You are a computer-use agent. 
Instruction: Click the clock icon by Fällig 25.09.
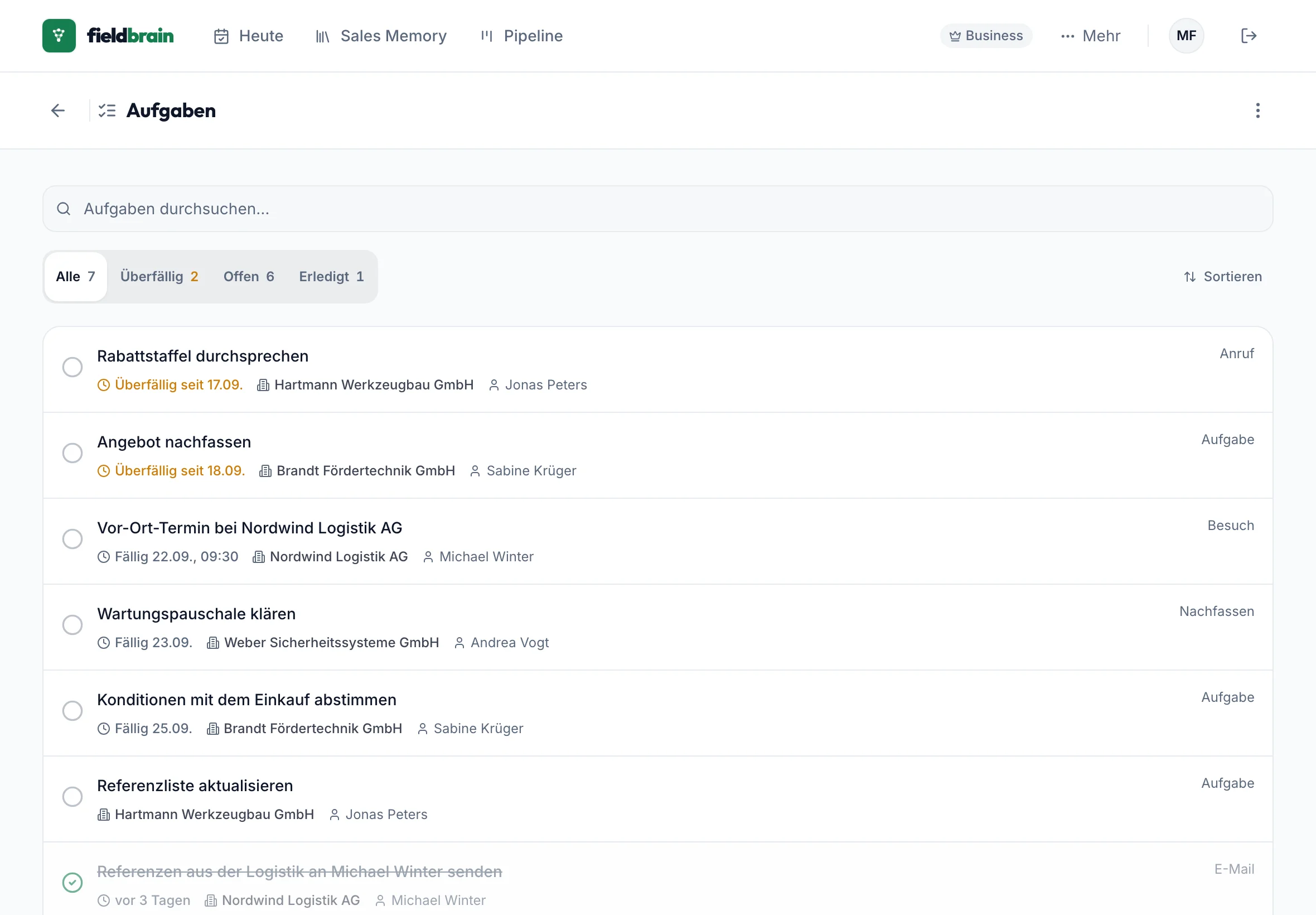tap(103, 729)
